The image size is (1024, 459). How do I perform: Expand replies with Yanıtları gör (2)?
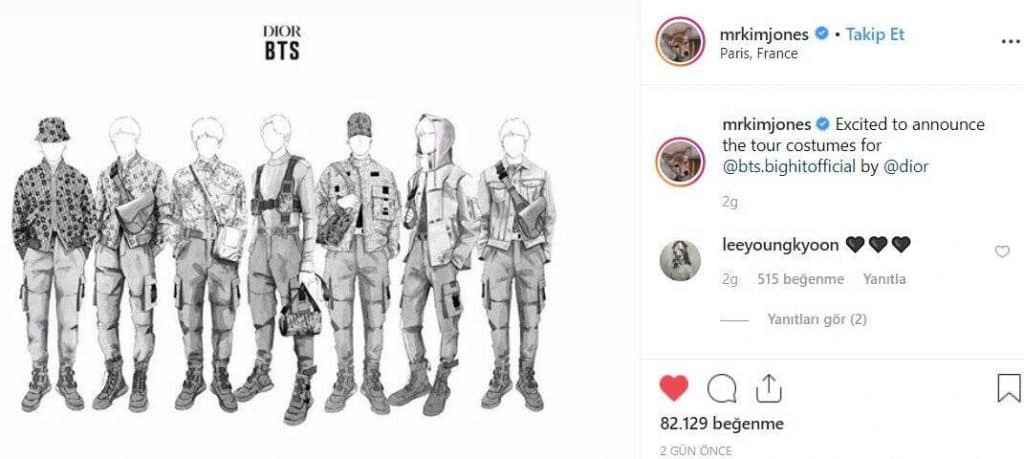[817, 320]
